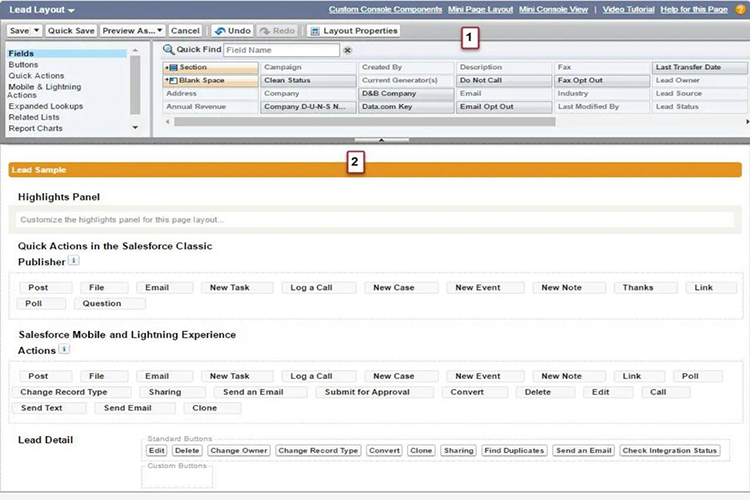Click inside the Field Name search field
750x500 pixels.
282,50
